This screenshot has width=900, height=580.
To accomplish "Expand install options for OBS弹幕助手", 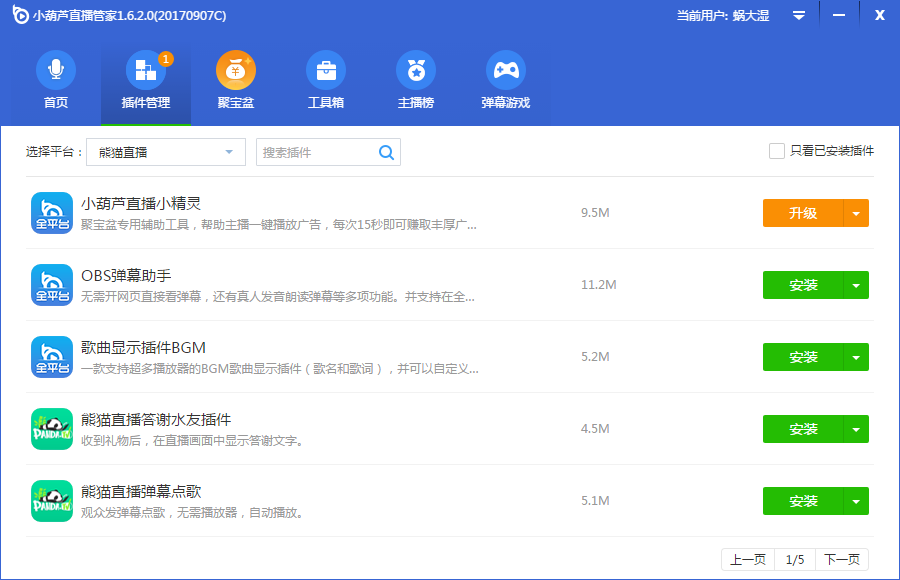I will (x=856, y=285).
